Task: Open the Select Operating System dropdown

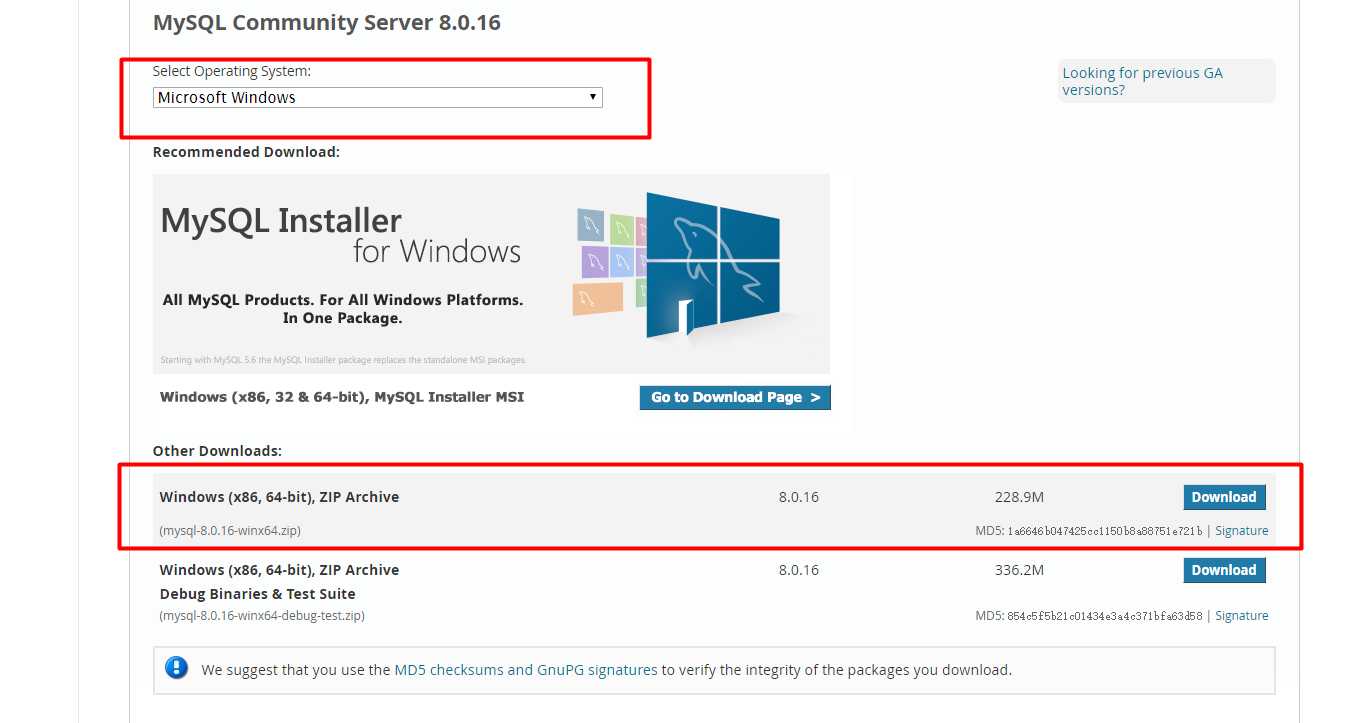Action: click(x=378, y=97)
